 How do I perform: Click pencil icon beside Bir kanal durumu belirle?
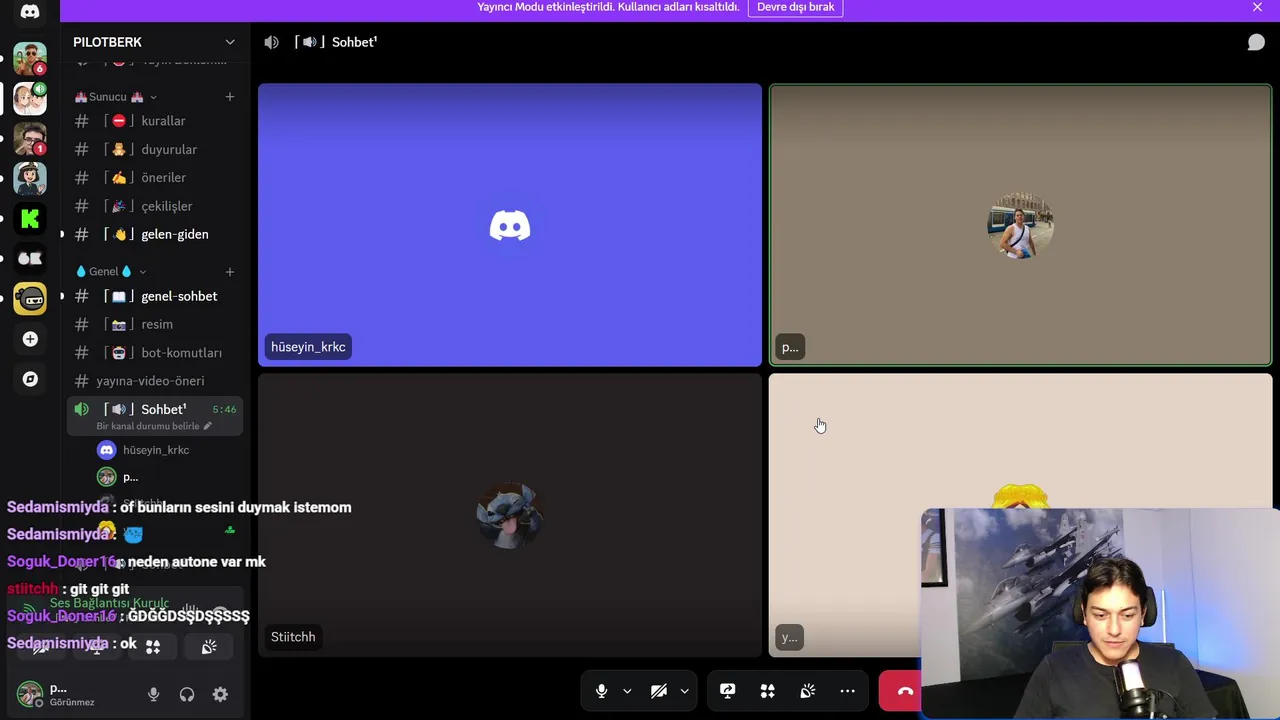click(x=208, y=426)
